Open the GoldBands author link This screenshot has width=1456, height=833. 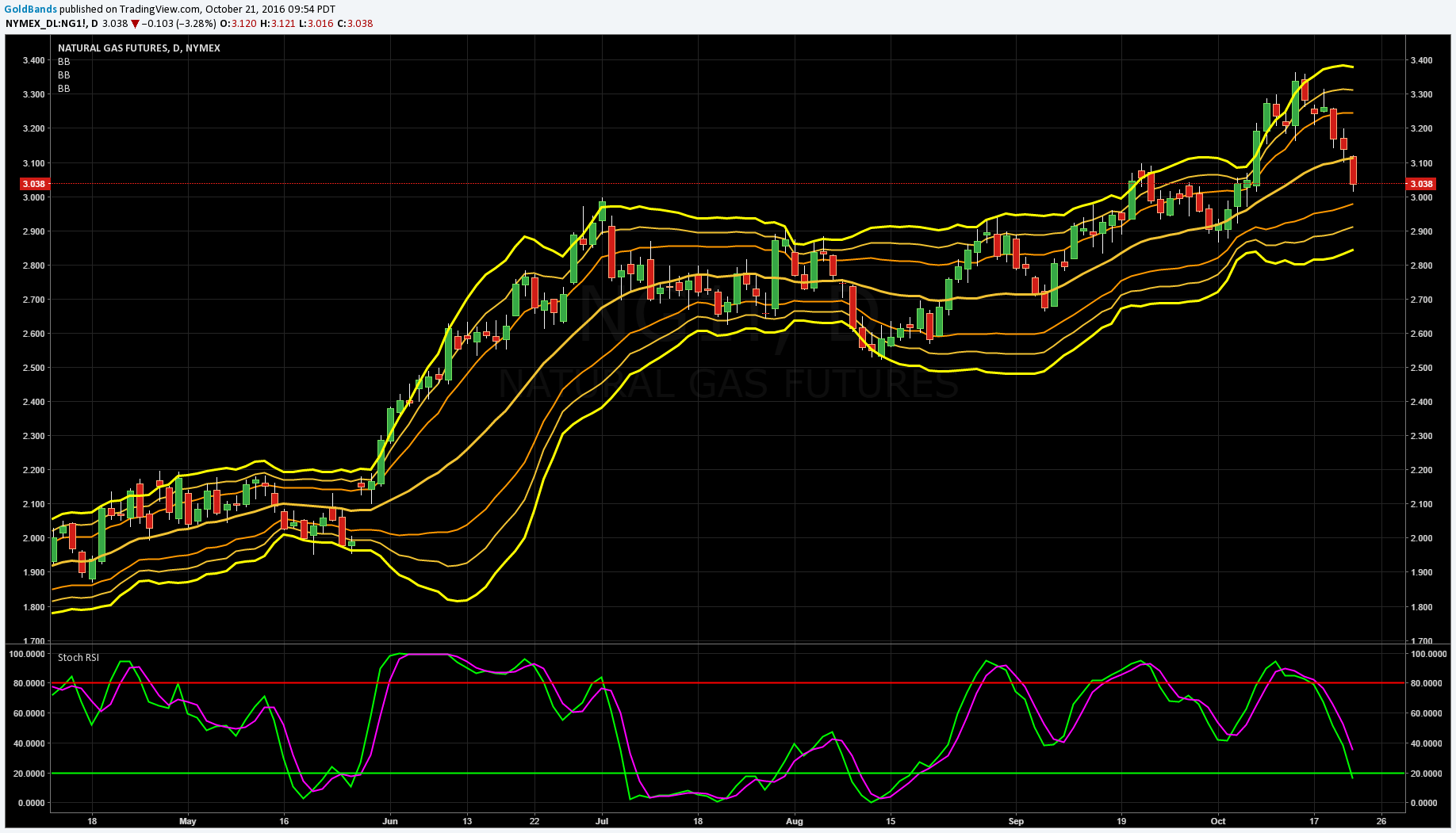(29, 10)
